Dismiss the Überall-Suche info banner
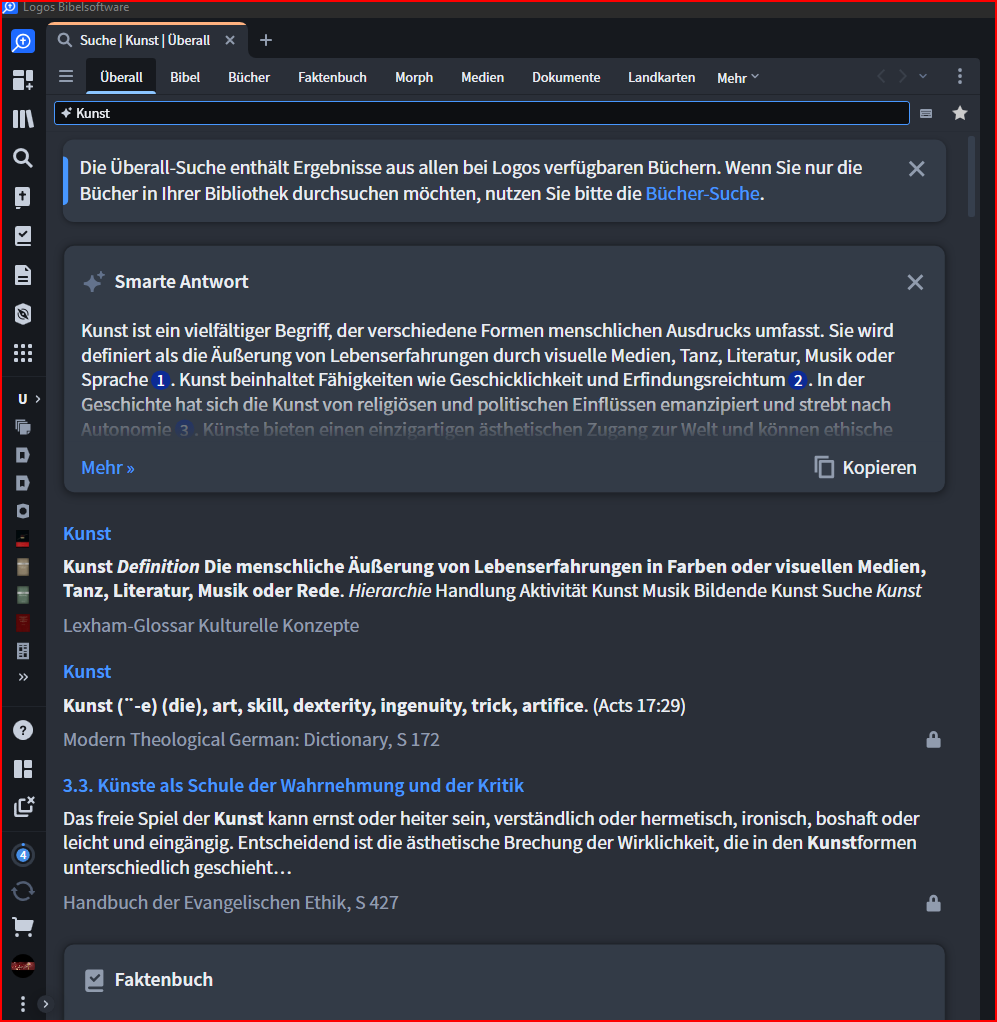997x1022 pixels. pyautogui.click(x=916, y=169)
